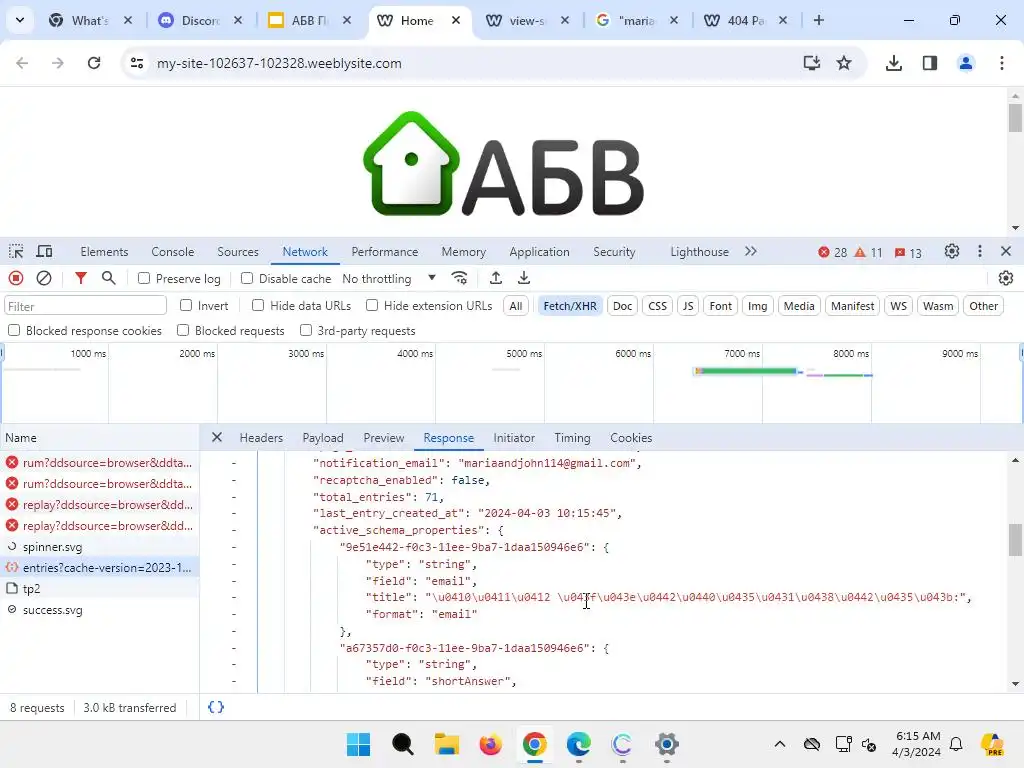Switch to the Console tab
Image resolution: width=1024 pixels, height=768 pixels.
[x=172, y=251]
